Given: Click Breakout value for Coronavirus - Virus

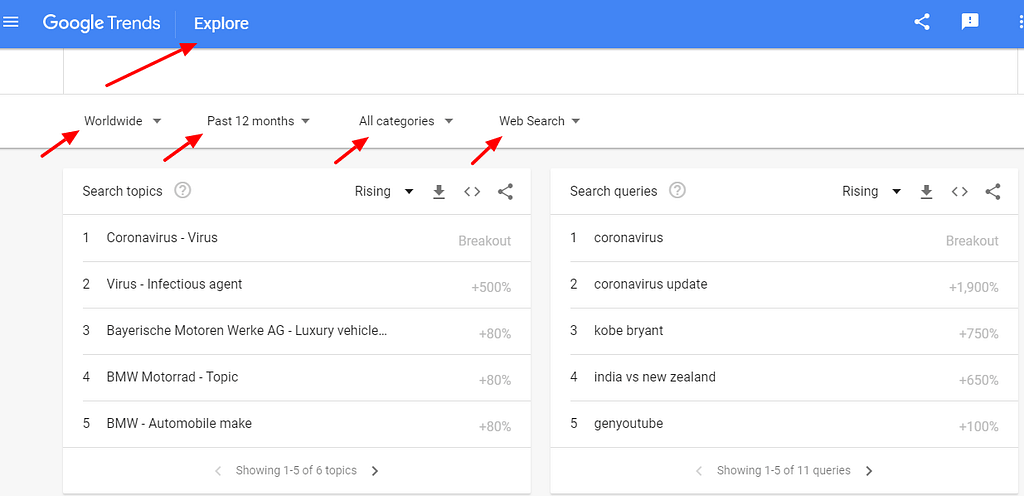Looking at the screenshot, I should click(485, 241).
